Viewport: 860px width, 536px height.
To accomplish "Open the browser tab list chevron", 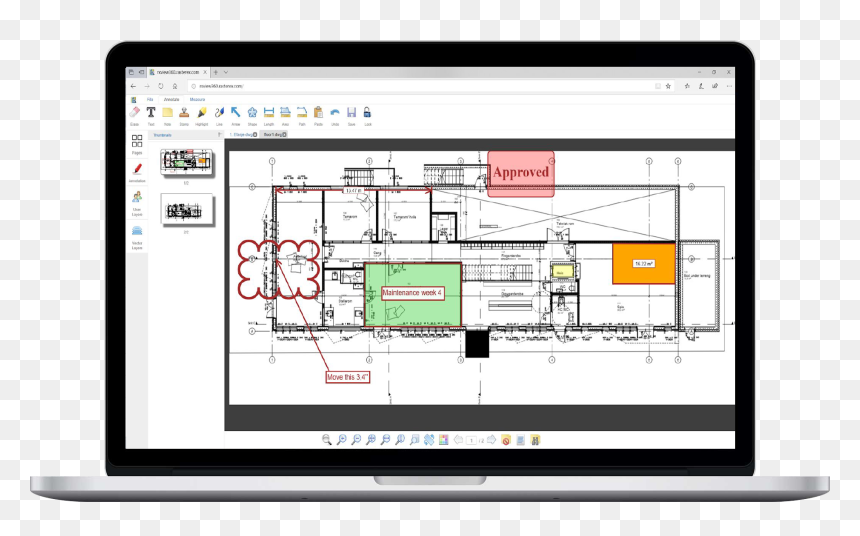I will coord(225,72).
